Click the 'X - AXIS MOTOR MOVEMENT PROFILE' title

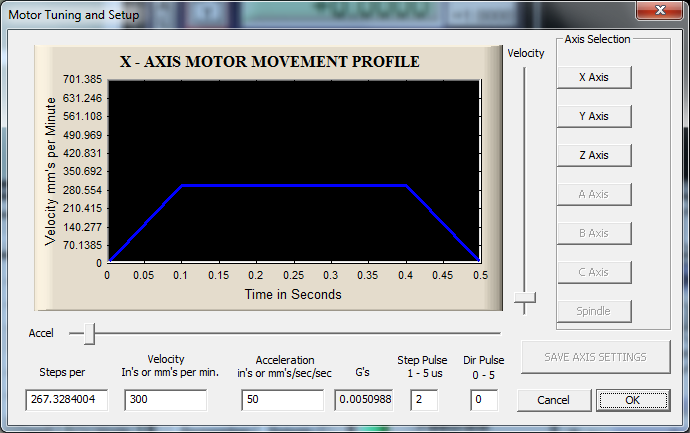(x=270, y=62)
